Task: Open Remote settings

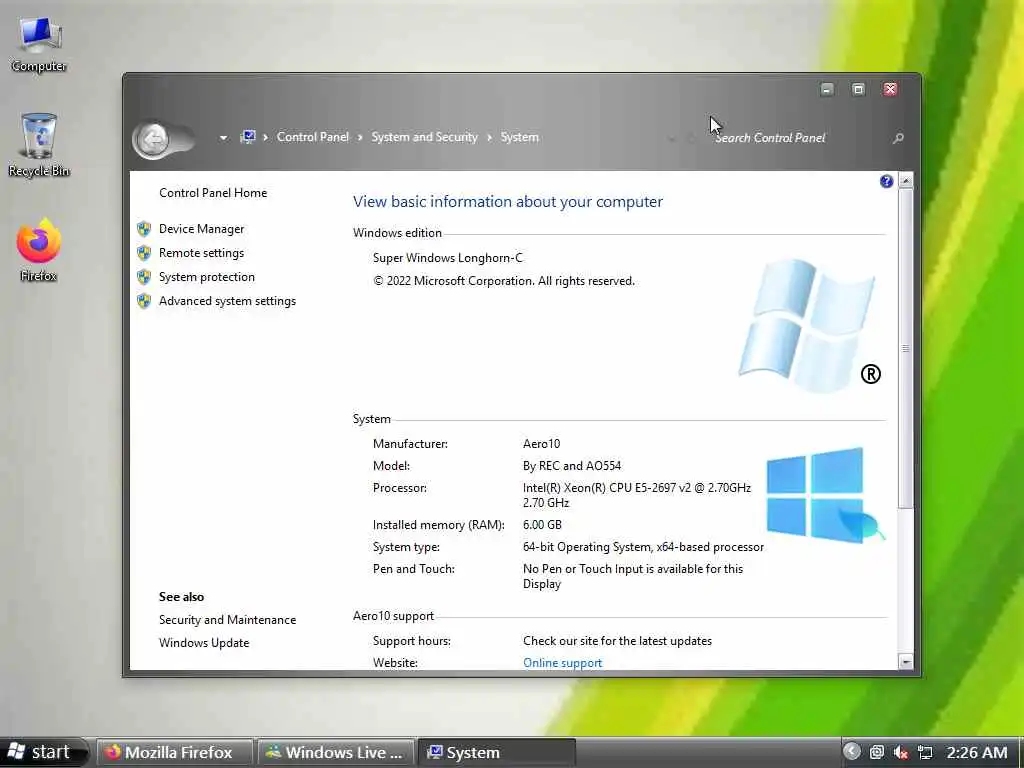Action: pos(201,253)
